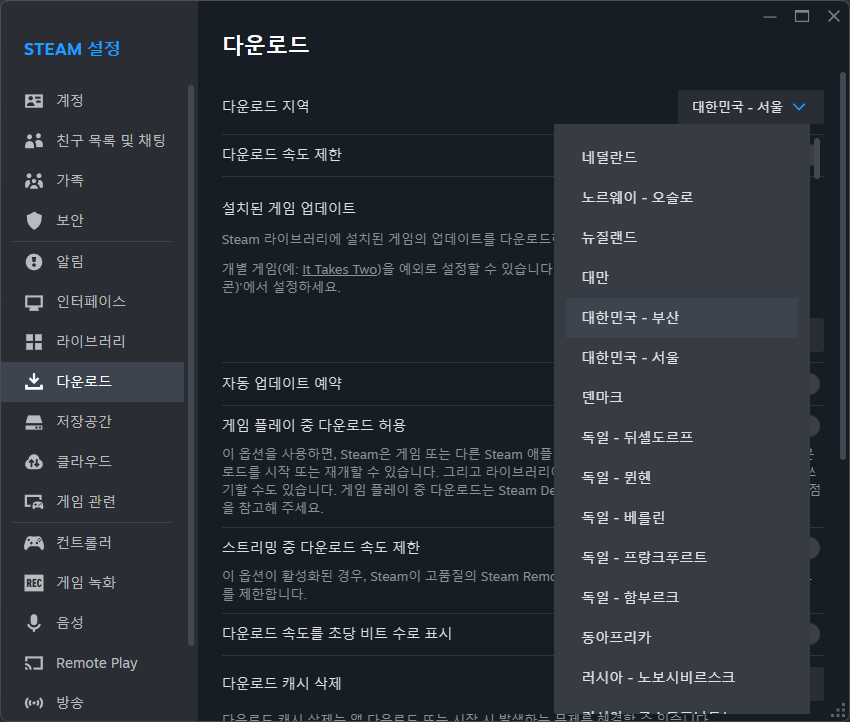This screenshot has height=722, width=850.
Task: Choose 독일 - 뮌헨 region
Action: (681, 478)
